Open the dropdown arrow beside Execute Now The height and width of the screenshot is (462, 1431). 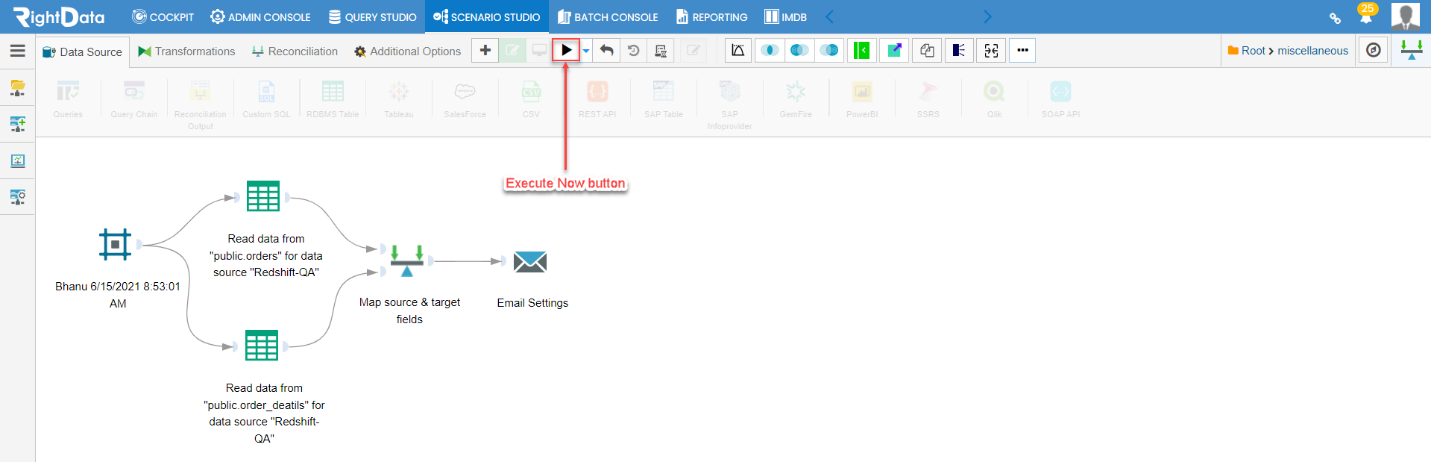click(587, 51)
